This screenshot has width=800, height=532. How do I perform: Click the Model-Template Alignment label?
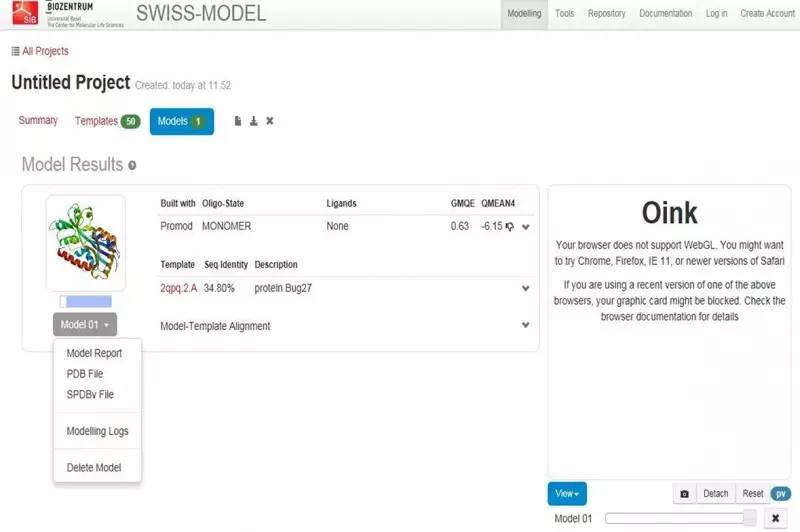(x=215, y=326)
